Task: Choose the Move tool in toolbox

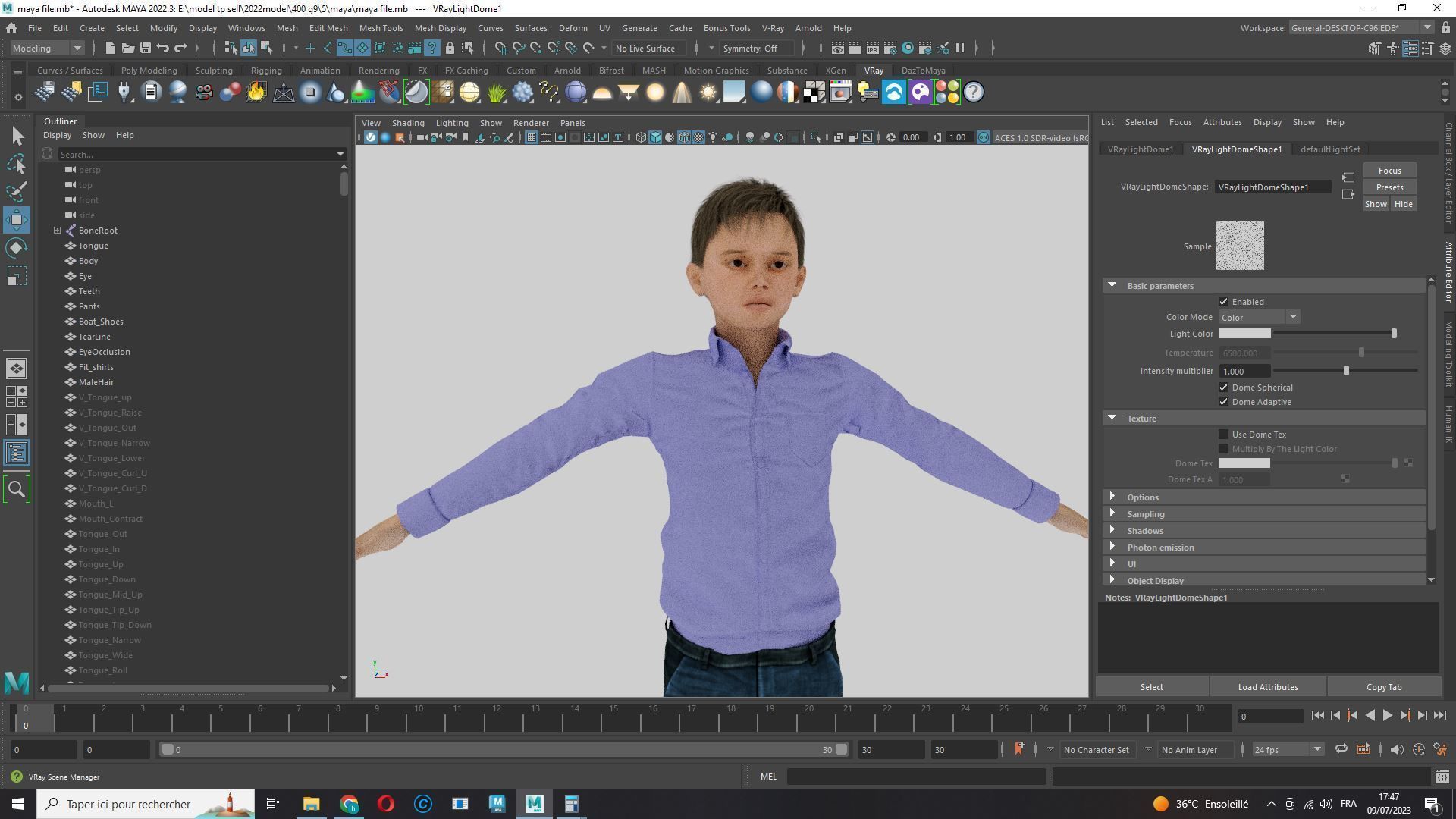Action: point(17,220)
